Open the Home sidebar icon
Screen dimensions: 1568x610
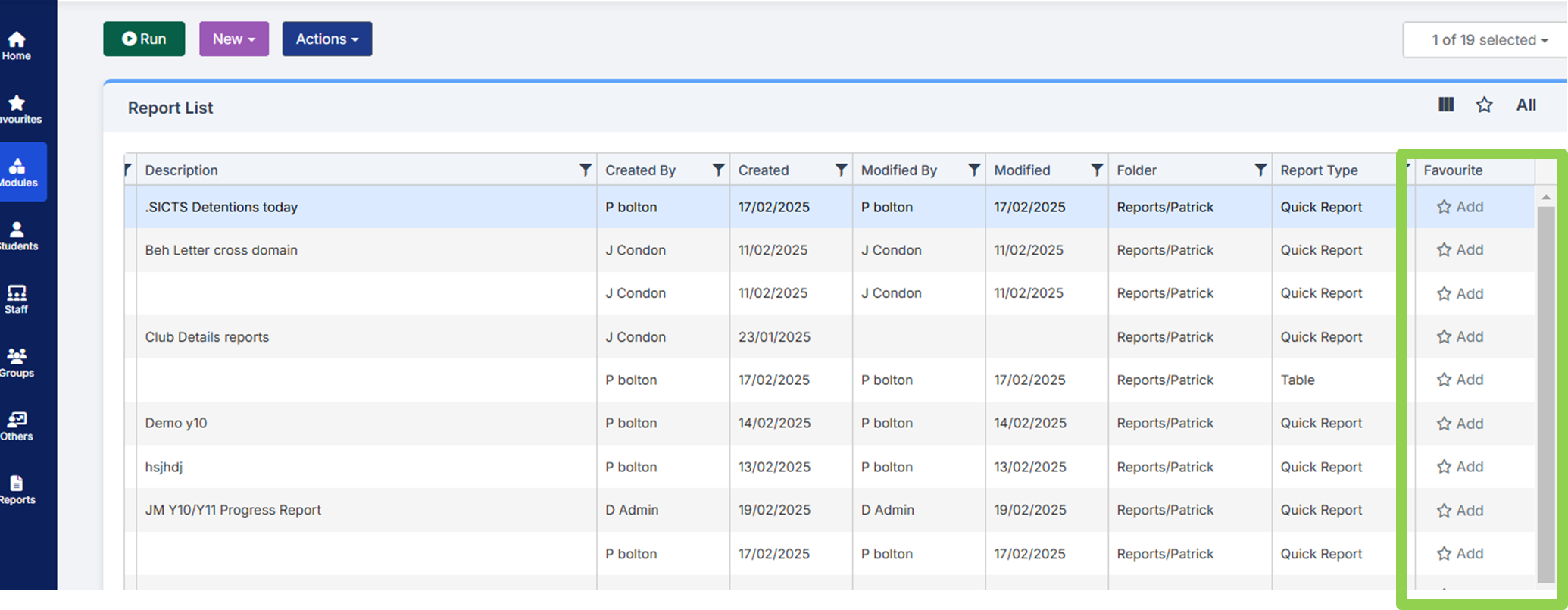click(x=17, y=45)
